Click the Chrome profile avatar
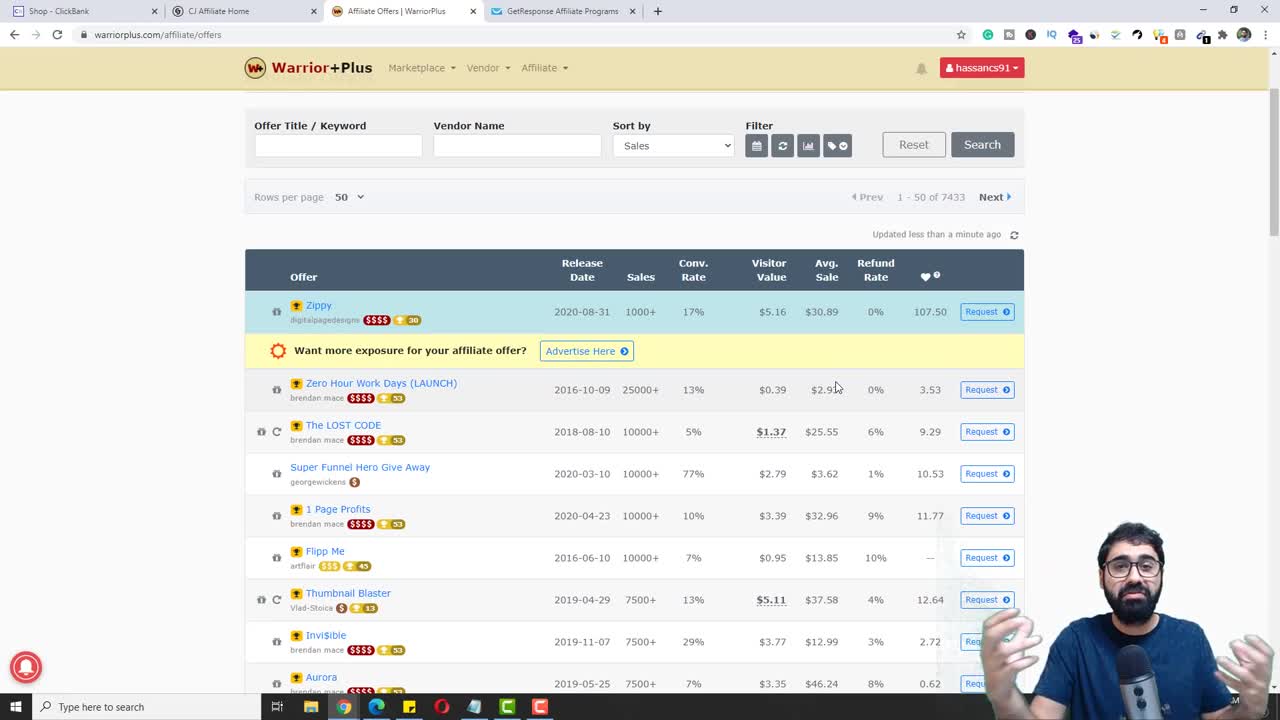Viewport: 1280px width, 720px height. coord(1244,35)
